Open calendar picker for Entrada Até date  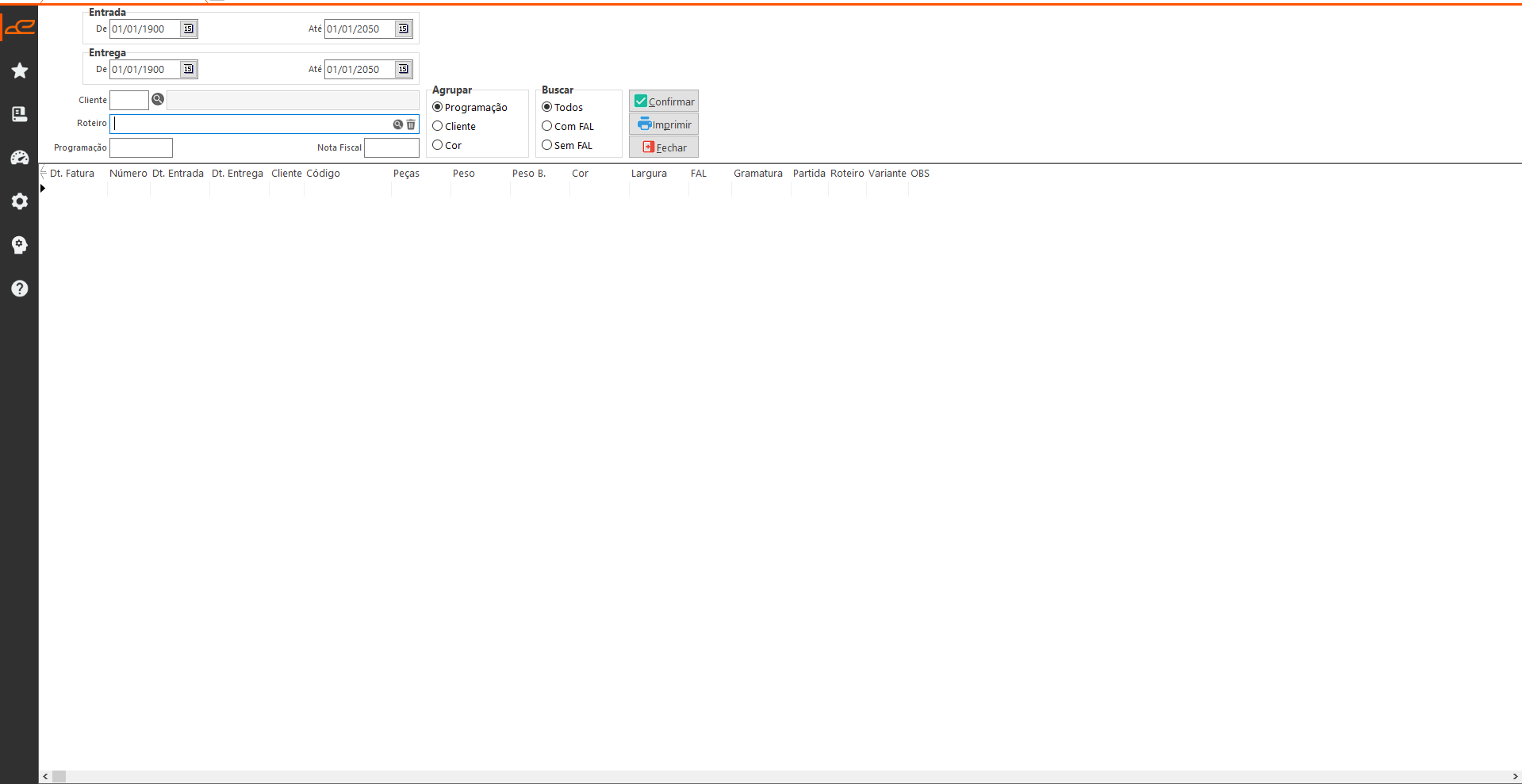404,29
